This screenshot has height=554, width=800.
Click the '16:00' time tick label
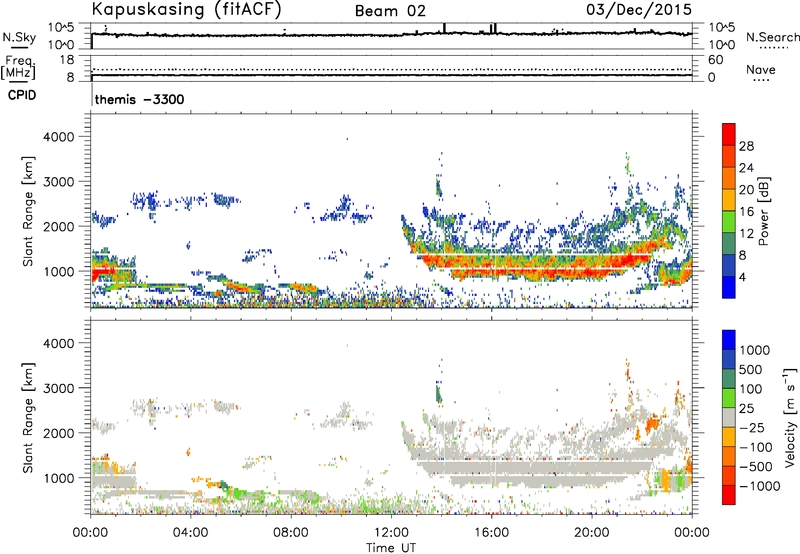491,533
